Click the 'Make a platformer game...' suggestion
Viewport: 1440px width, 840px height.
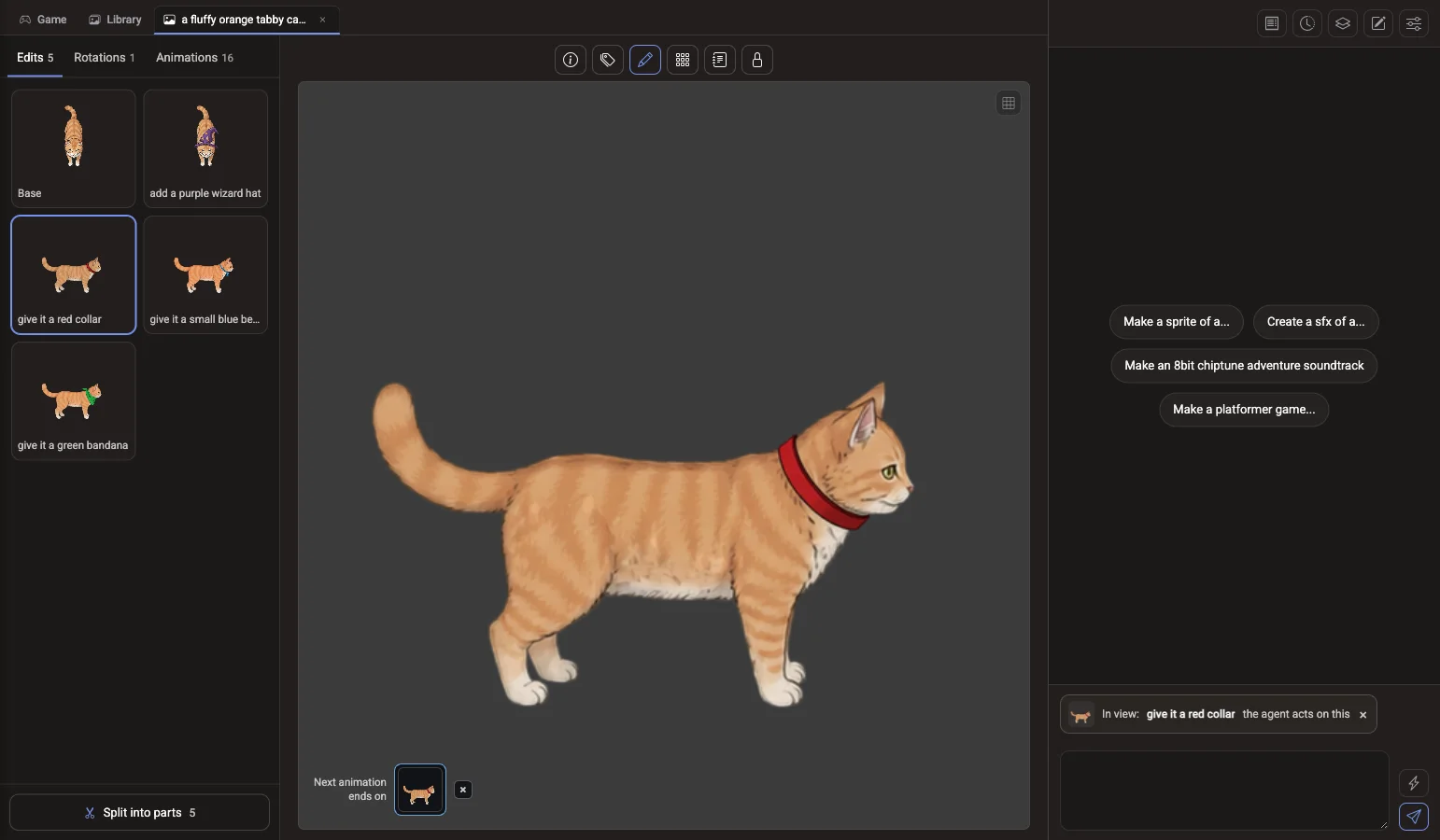1244,410
